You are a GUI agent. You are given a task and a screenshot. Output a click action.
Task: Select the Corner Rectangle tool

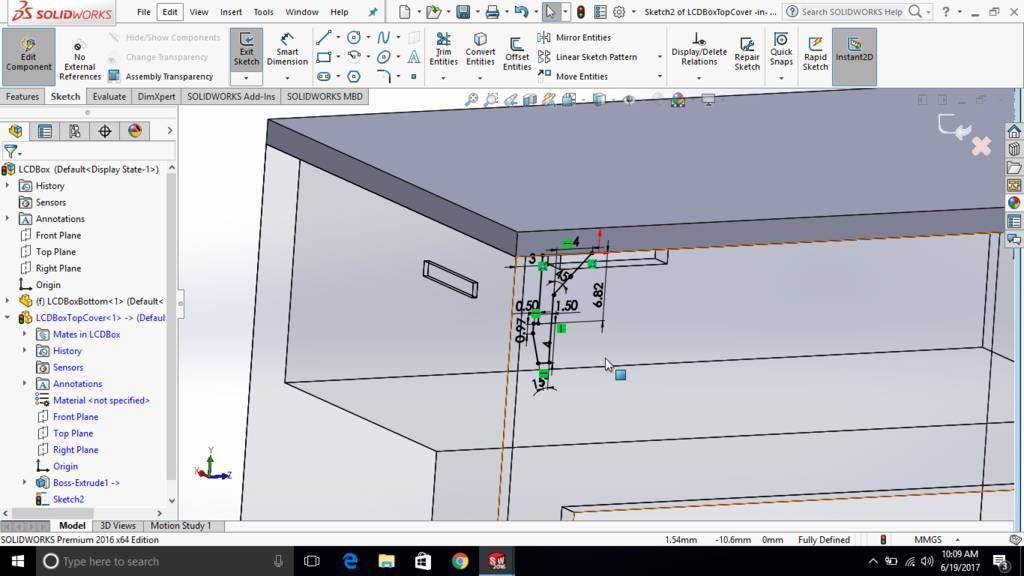click(323, 57)
